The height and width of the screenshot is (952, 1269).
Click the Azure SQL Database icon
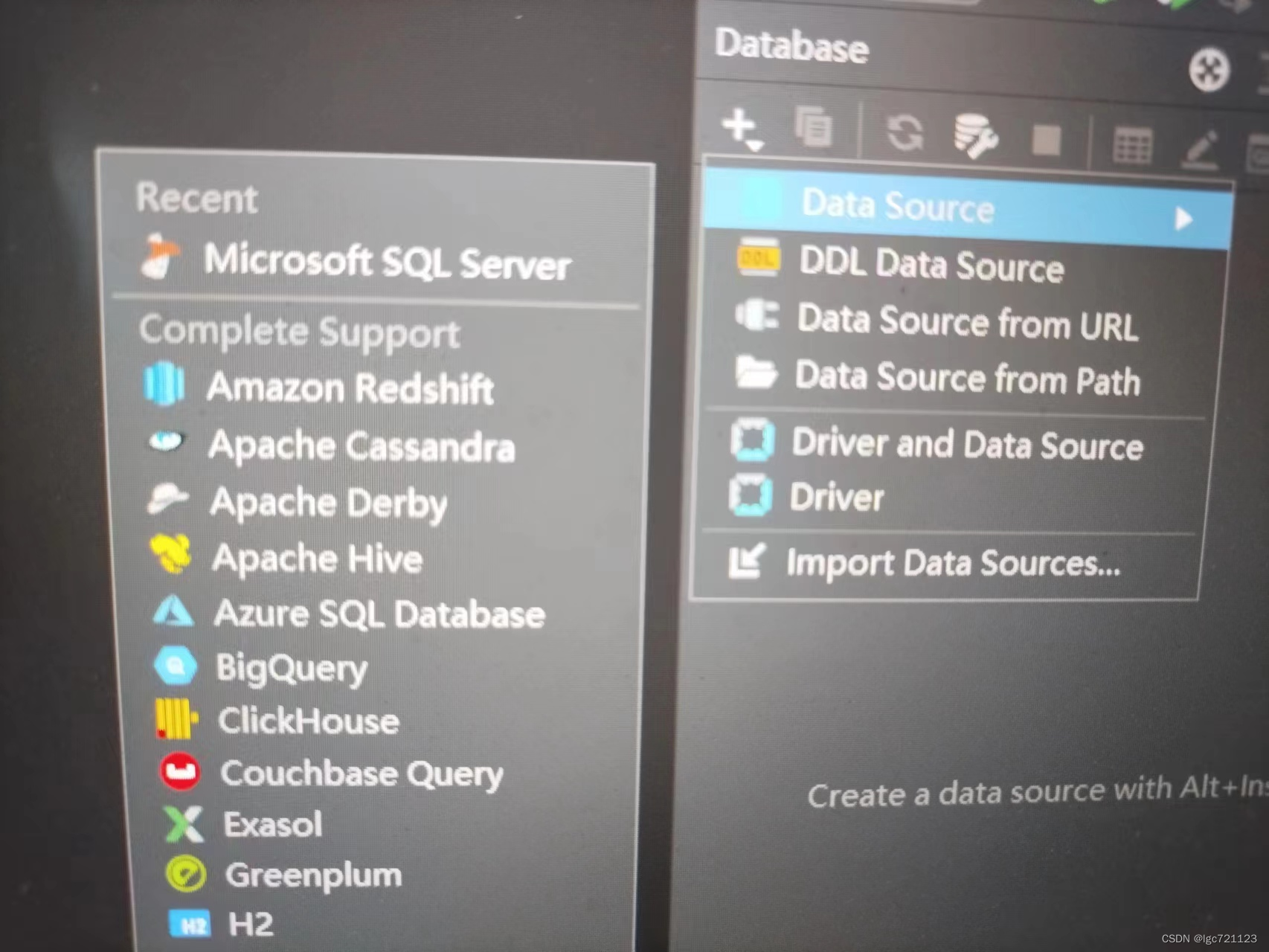pyautogui.click(x=173, y=610)
